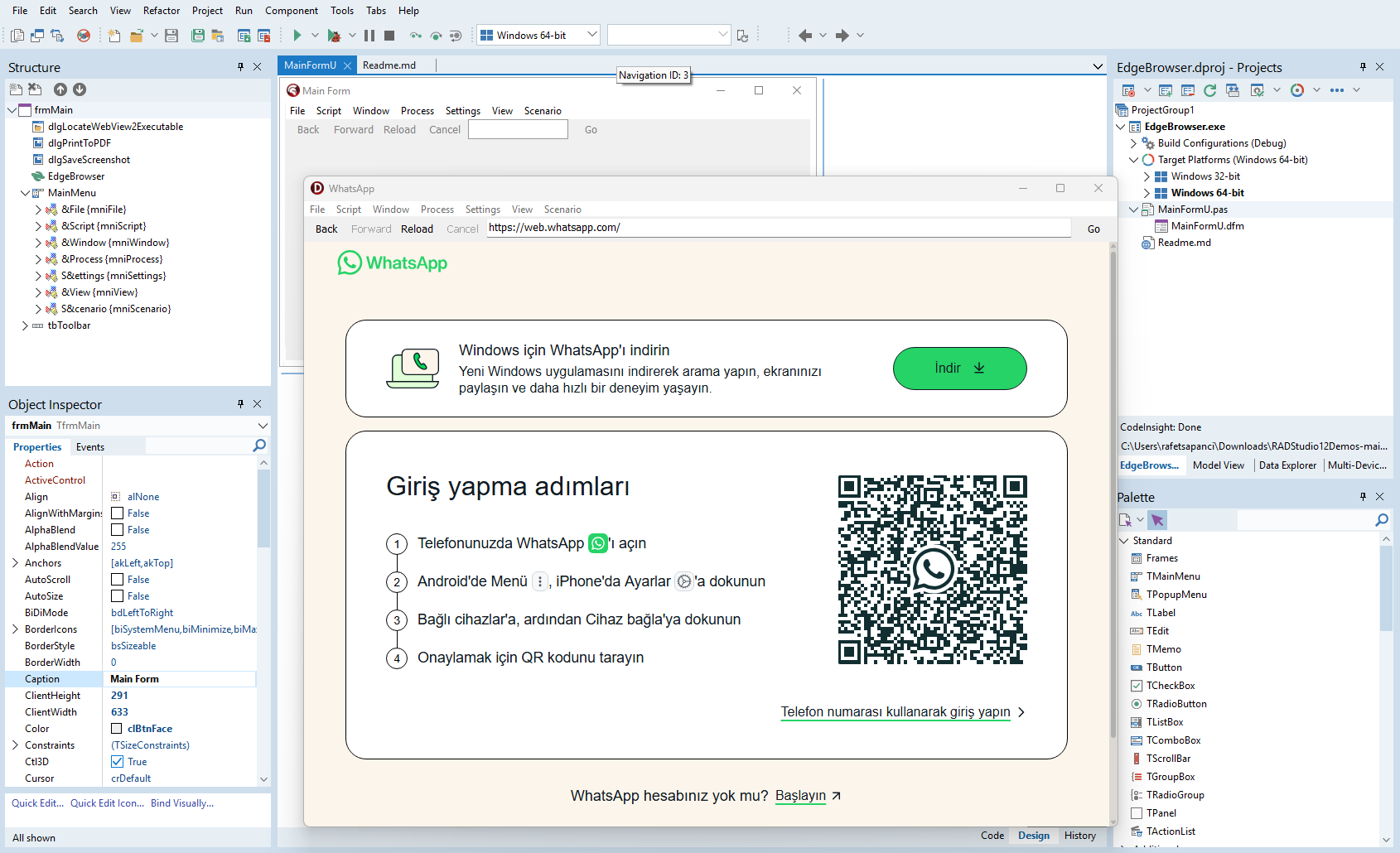The image size is (1400, 853).
Task: Click Telefon numarası kullanarak giriş yapın link
Action: (896, 712)
